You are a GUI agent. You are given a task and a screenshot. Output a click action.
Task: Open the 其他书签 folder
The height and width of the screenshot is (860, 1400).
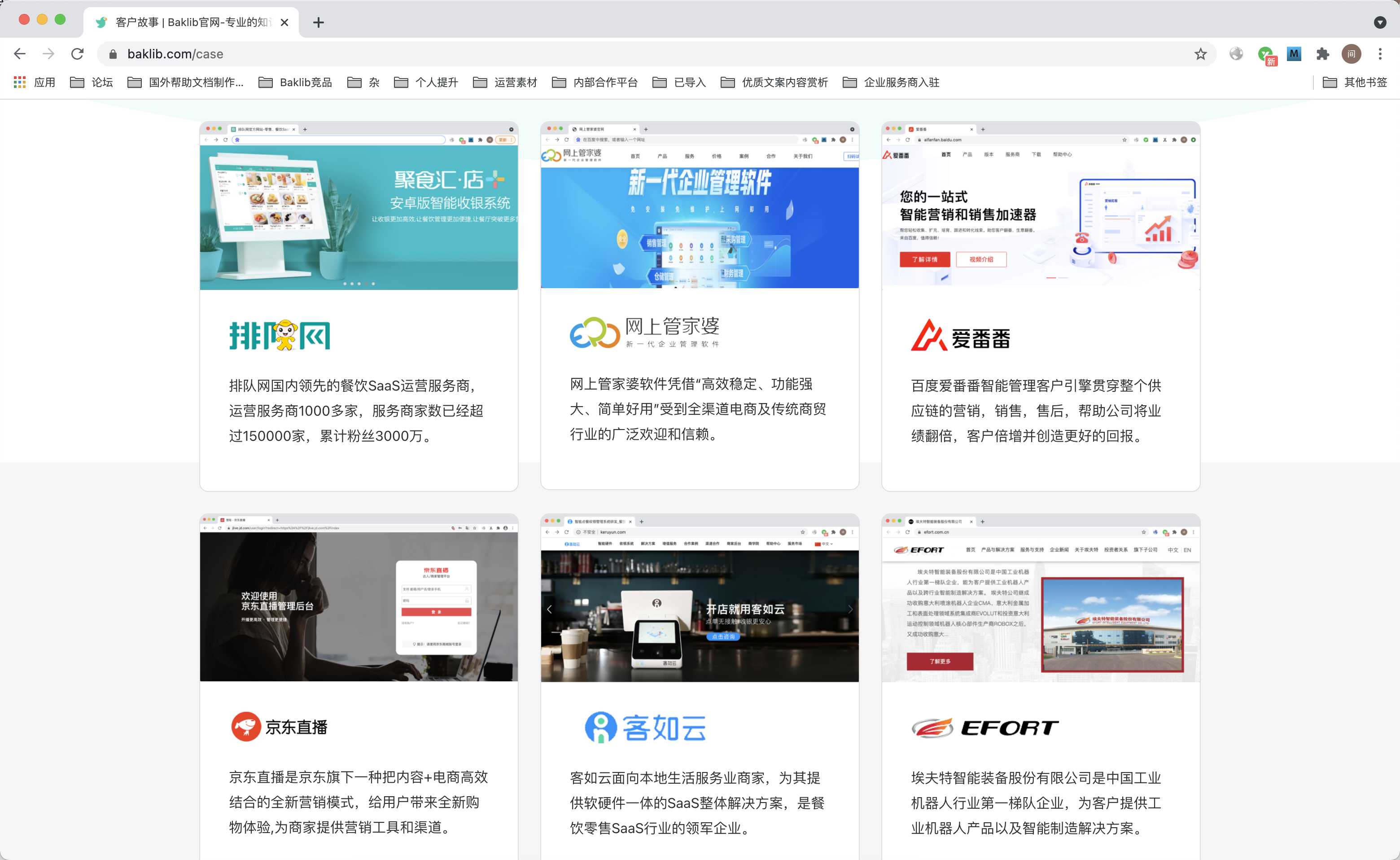[x=1355, y=83]
